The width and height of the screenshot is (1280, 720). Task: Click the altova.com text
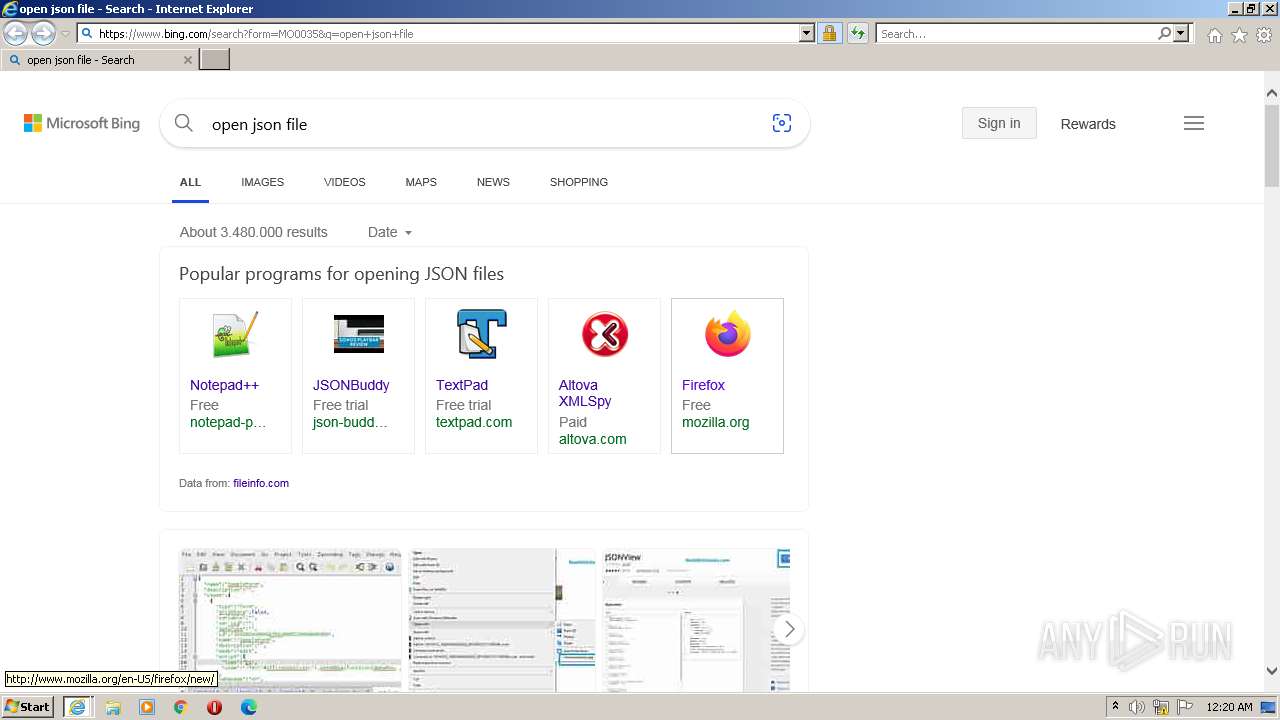point(593,439)
